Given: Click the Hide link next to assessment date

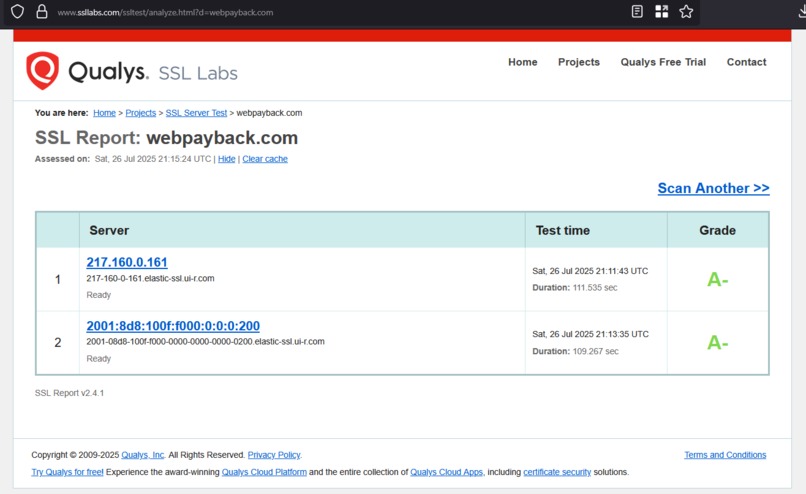Looking at the screenshot, I should (x=227, y=159).
